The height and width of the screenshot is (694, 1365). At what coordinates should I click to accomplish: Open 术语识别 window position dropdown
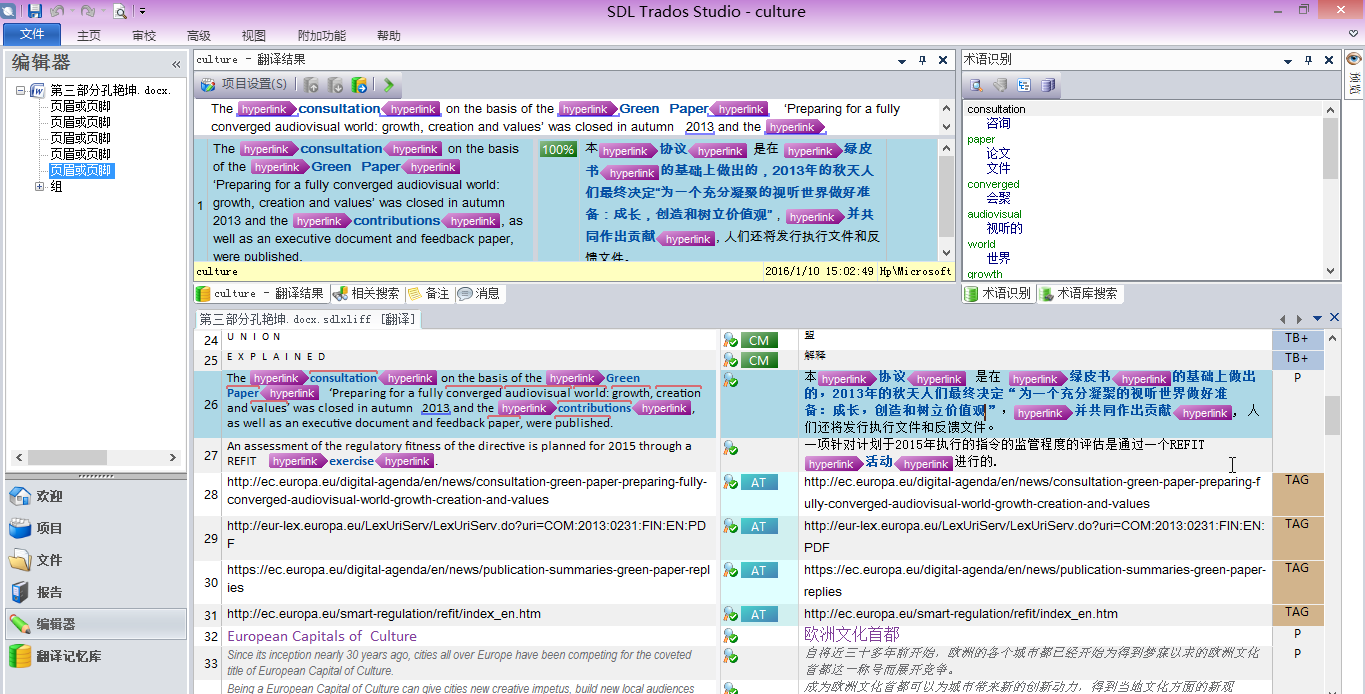(1289, 60)
